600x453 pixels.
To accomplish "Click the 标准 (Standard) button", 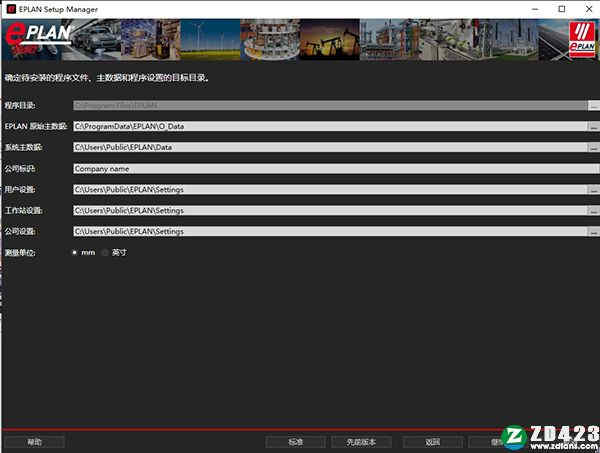I will [x=295, y=442].
